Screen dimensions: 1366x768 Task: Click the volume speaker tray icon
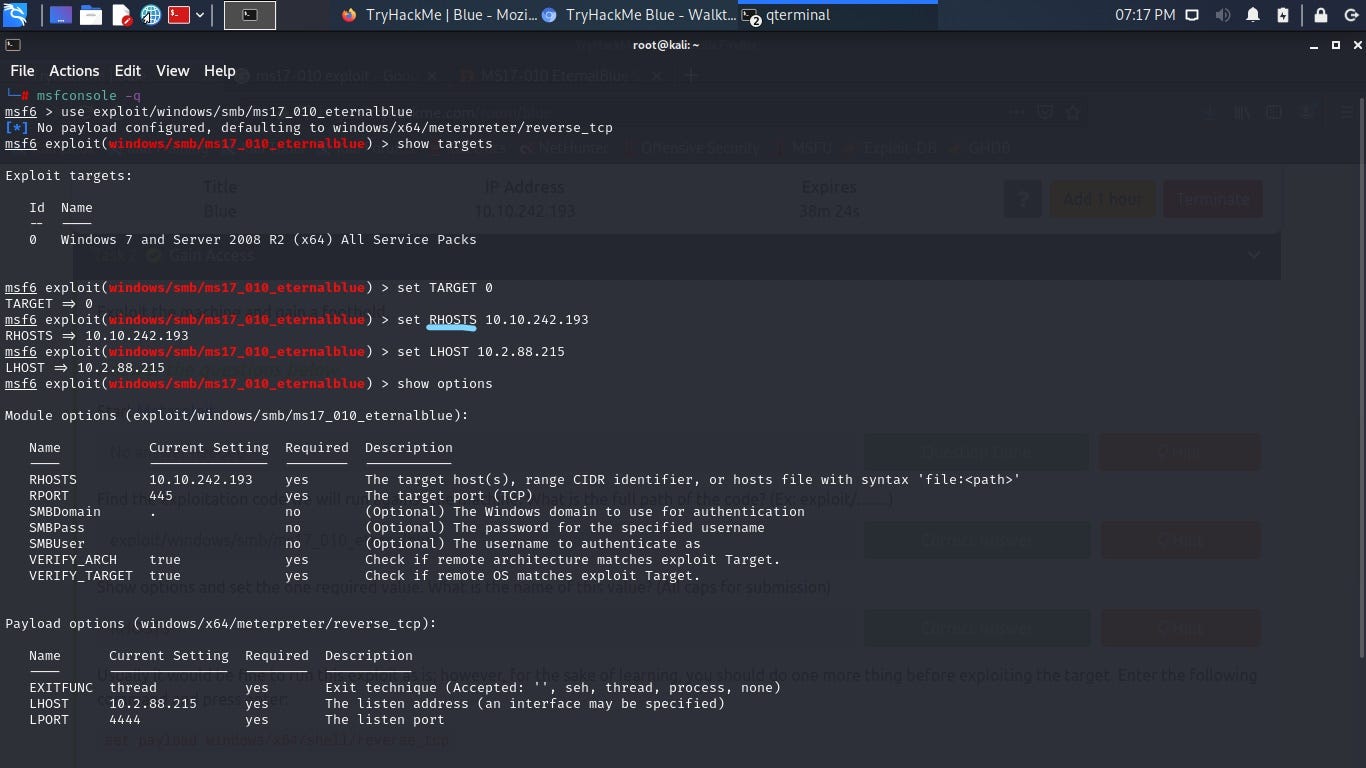tap(1222, 15)
